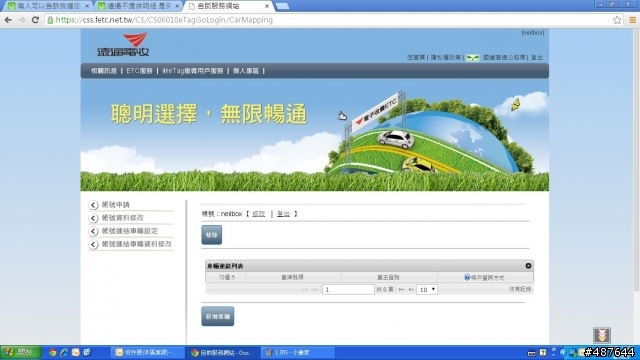The image size is (640, 360).
Task: Go to next page of table pager
Action: coord(402,289)
